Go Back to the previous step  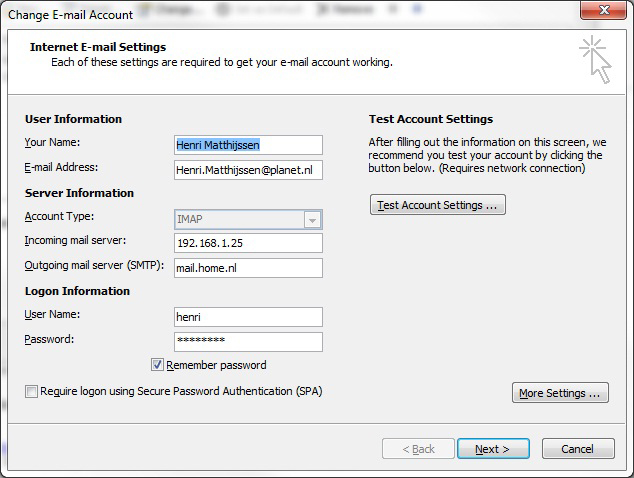[x=418, y=449]
